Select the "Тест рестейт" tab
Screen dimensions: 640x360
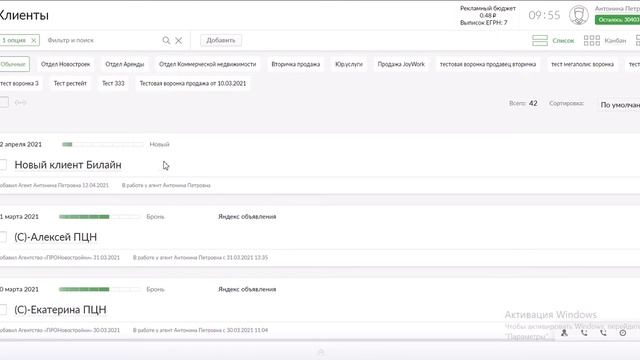(x=70, y=83)
